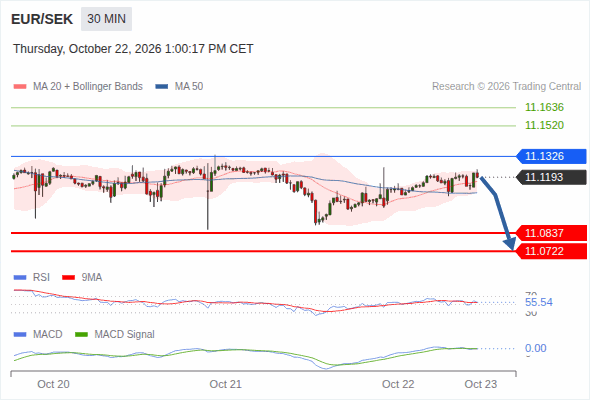
Task: Toggle the MACD Signal legend entry
Action: coord(115,335)
